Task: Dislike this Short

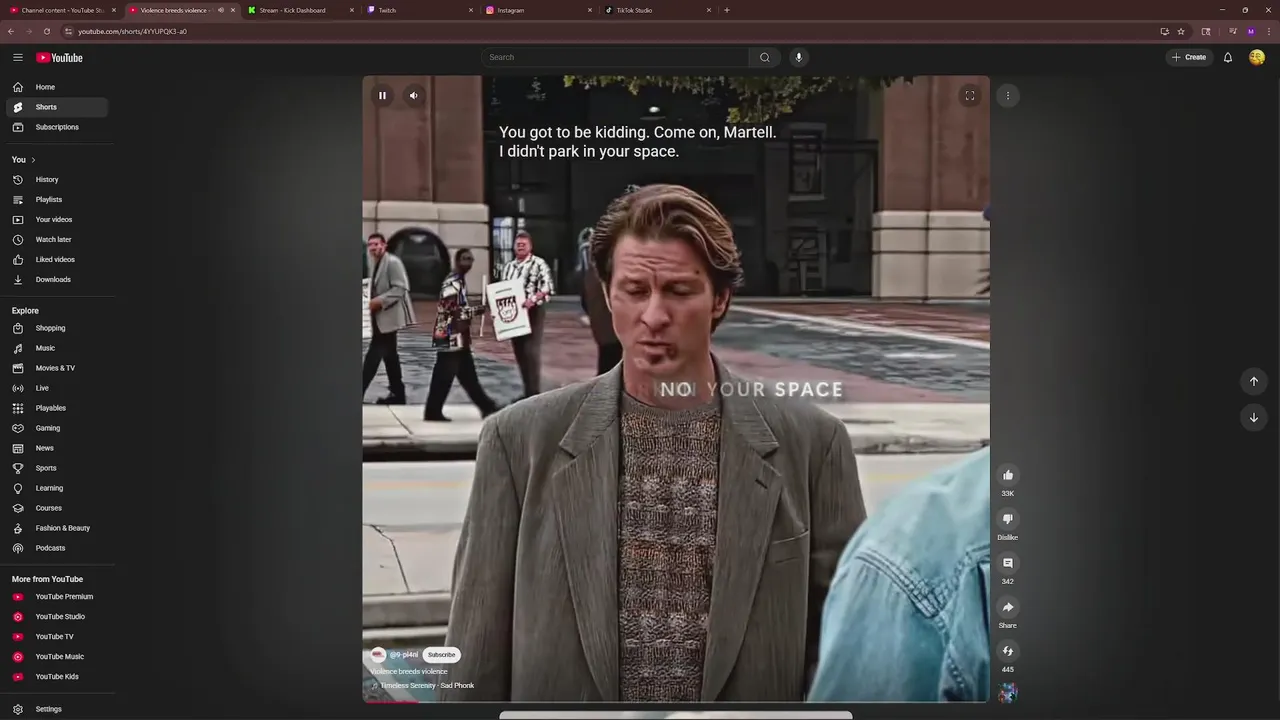Action: click(x=1008, y=519)
